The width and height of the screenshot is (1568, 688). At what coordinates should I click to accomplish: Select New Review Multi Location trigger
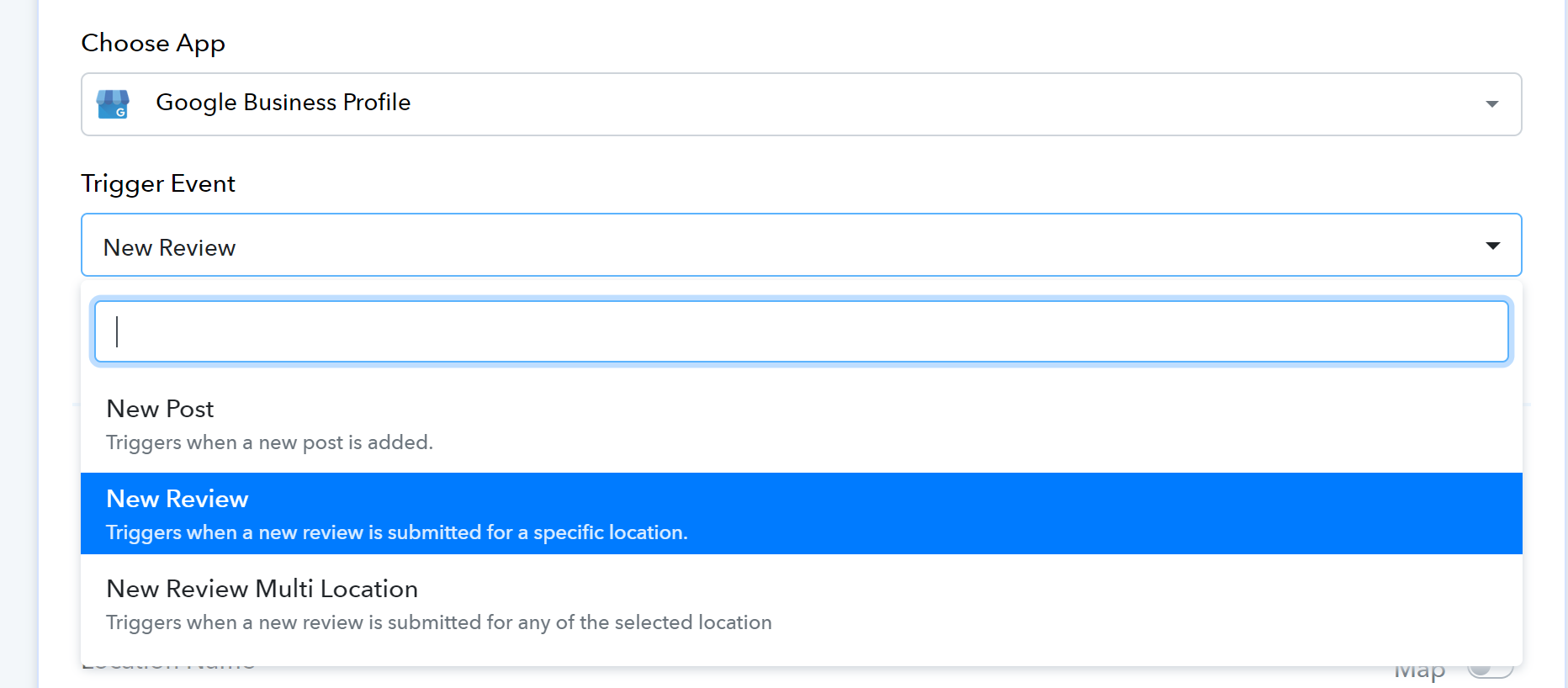[x=801, y=605]
